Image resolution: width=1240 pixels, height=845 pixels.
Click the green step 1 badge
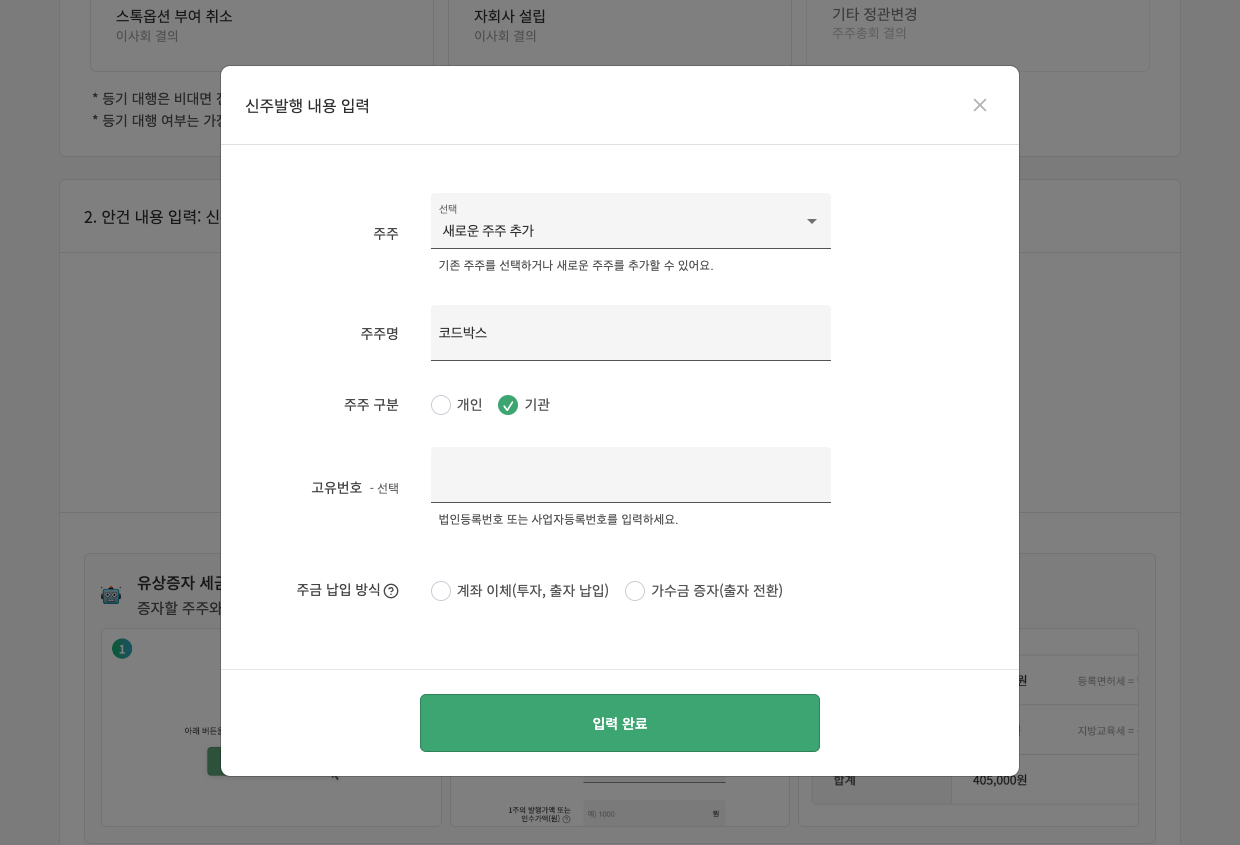click(x=122, y=649)
